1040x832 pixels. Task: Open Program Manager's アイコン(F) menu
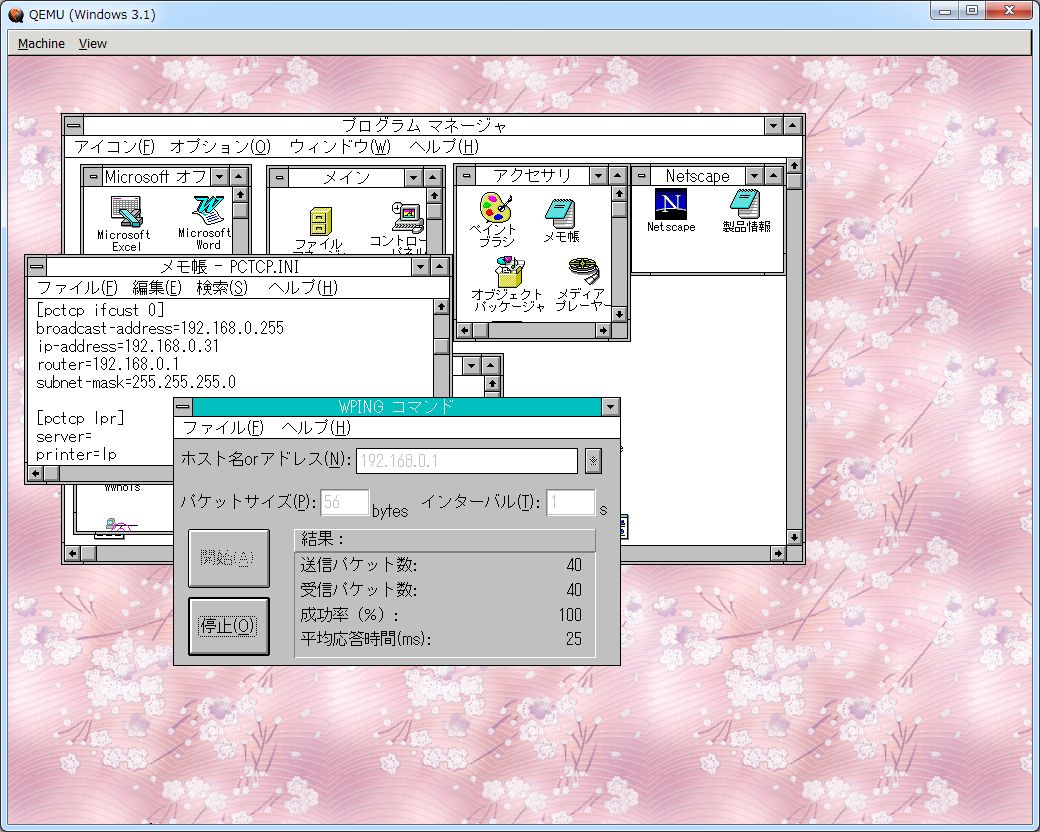(x=114, y=147)
